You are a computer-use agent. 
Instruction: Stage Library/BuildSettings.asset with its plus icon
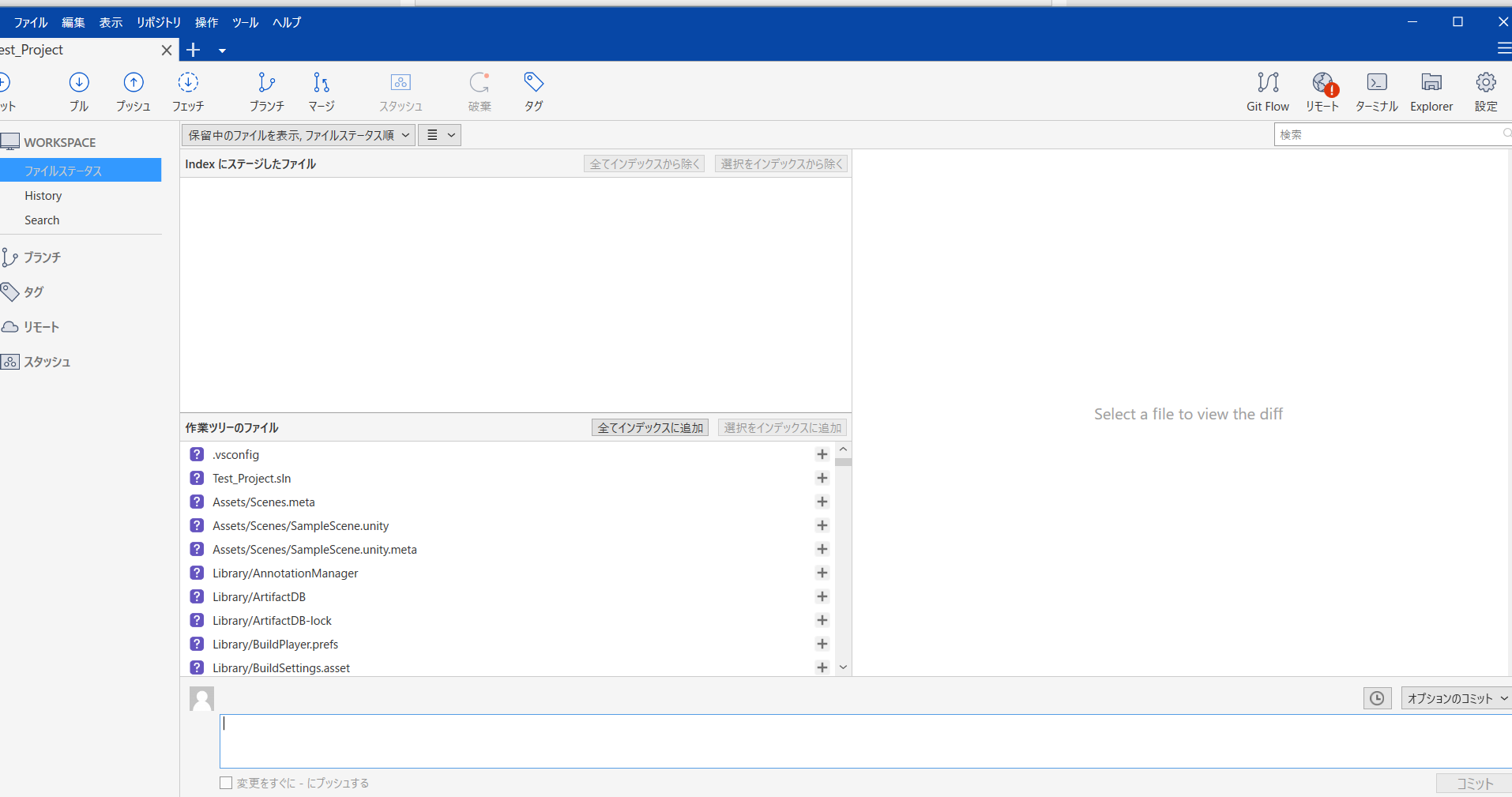pos(822,667)
